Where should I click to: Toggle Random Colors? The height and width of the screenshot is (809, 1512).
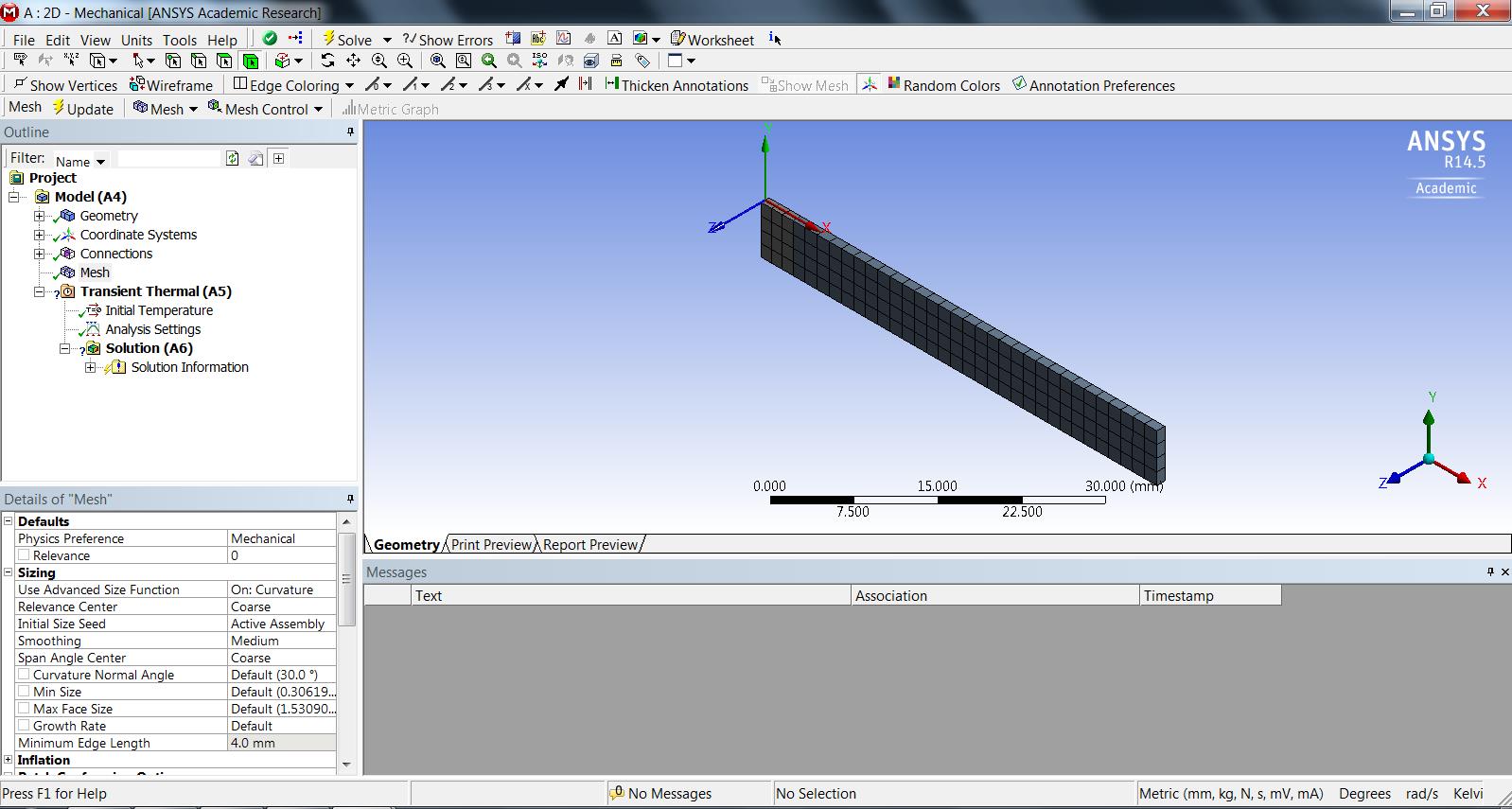coord(943,85)
